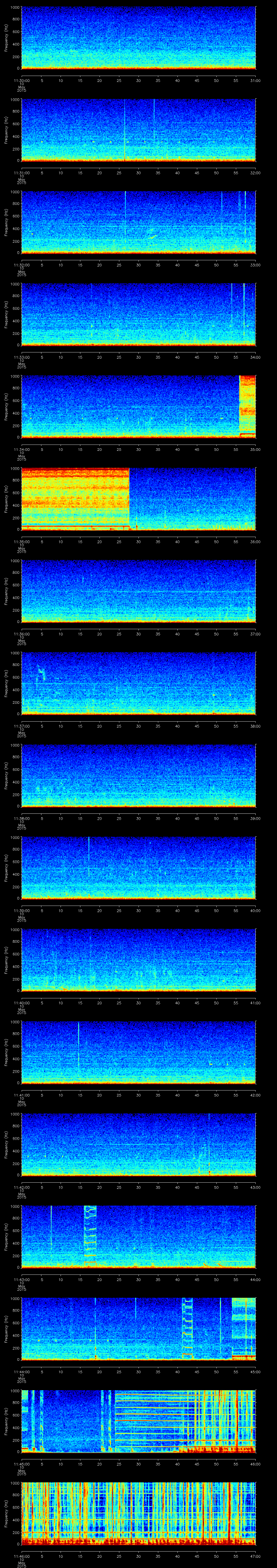Open the spectrogram panel starting at 11:42:00
277x1568 pixels.
pyautogui.click(x=138, y=1144)
